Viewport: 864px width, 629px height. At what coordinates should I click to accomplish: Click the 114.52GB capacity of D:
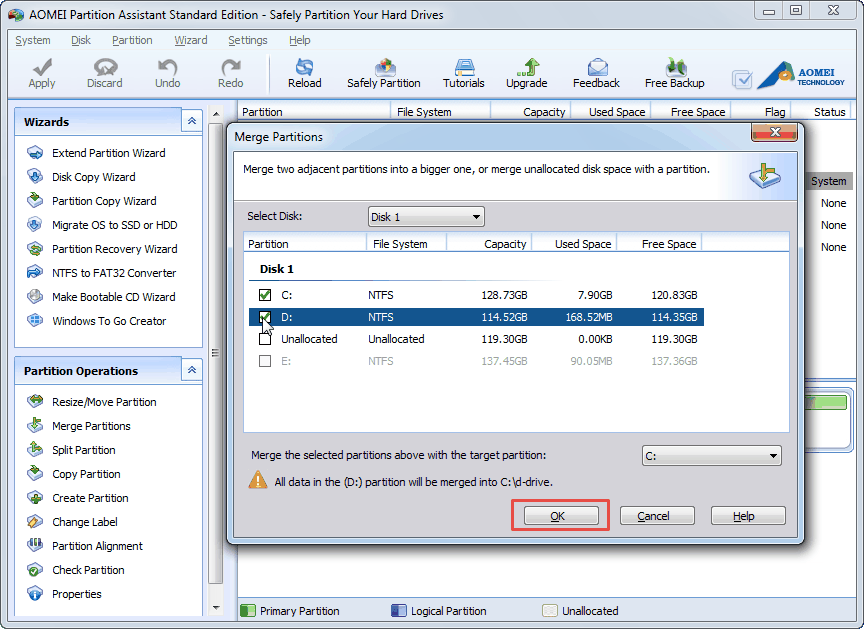pyautogui.click(x=504, y=317)
